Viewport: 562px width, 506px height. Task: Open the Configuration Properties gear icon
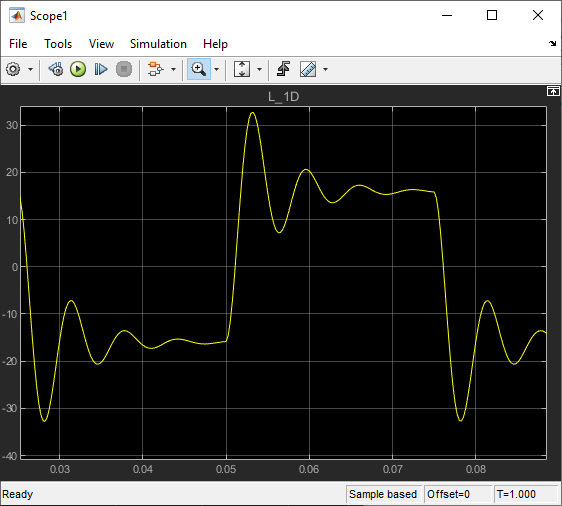coord(13,69)
